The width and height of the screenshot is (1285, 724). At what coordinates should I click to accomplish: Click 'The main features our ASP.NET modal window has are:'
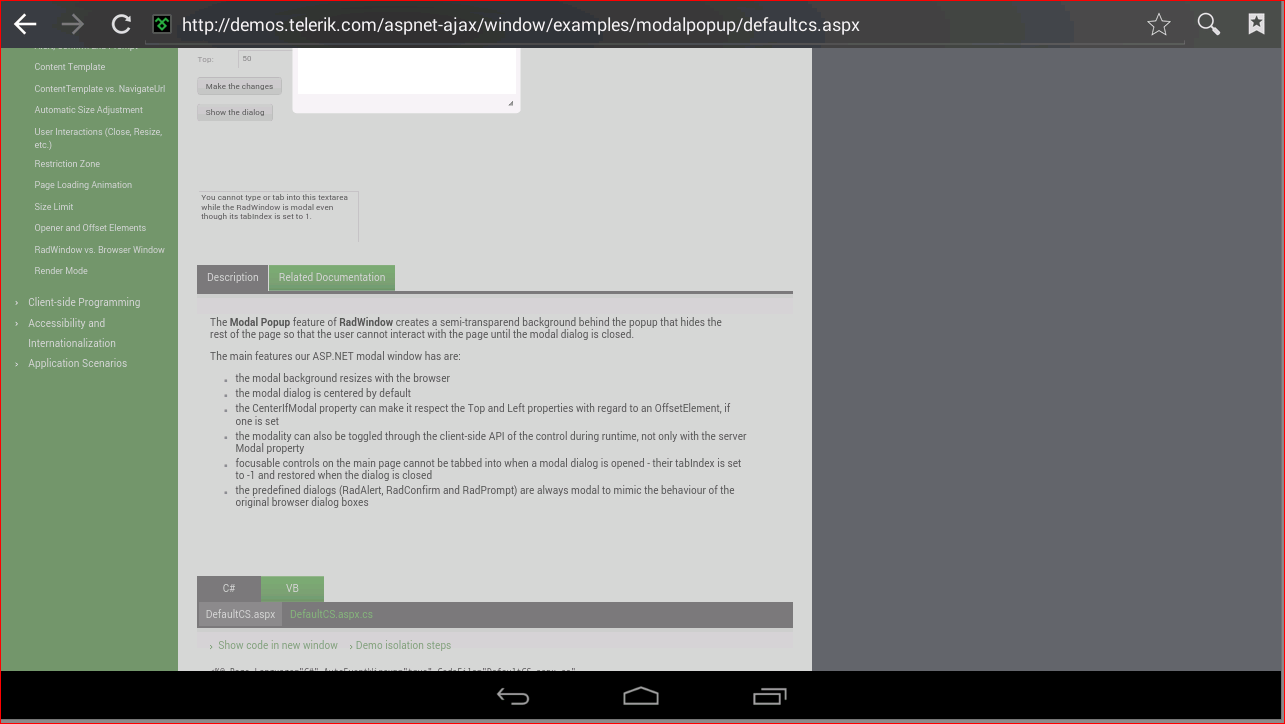335,357
